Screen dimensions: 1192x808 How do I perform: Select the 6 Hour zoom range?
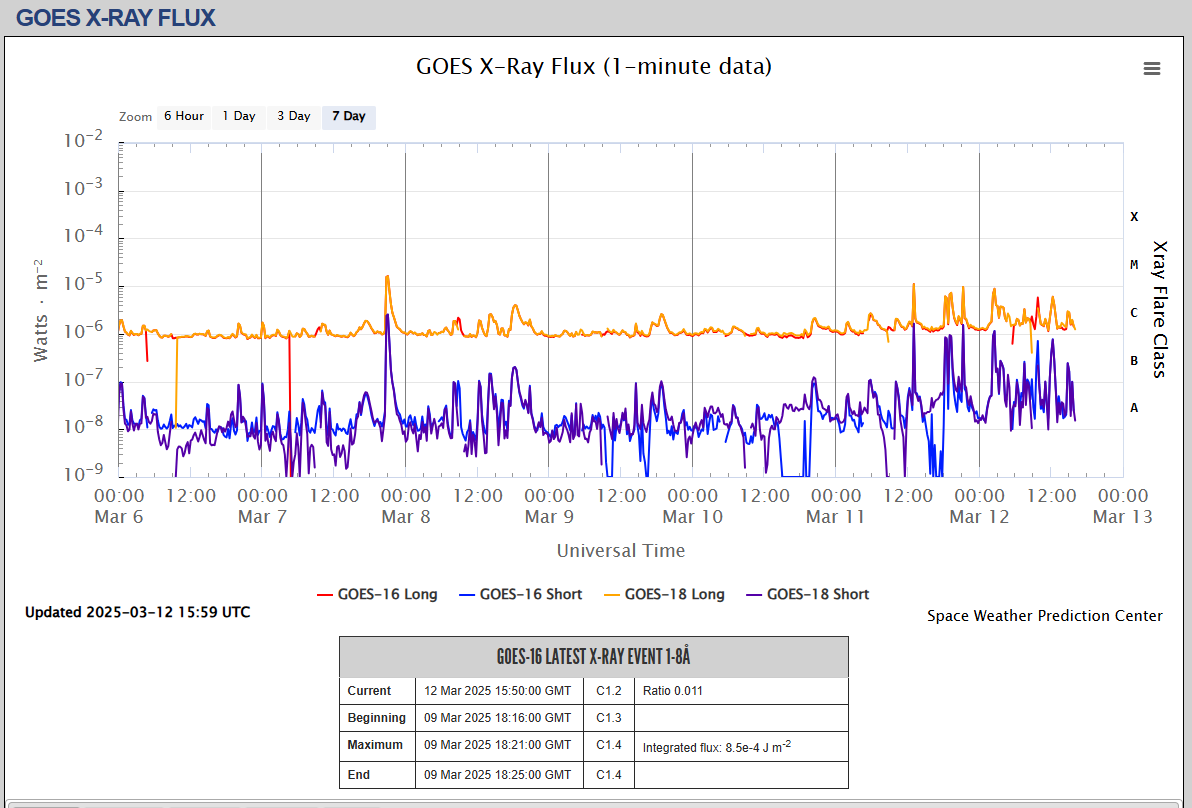point(184,116)
